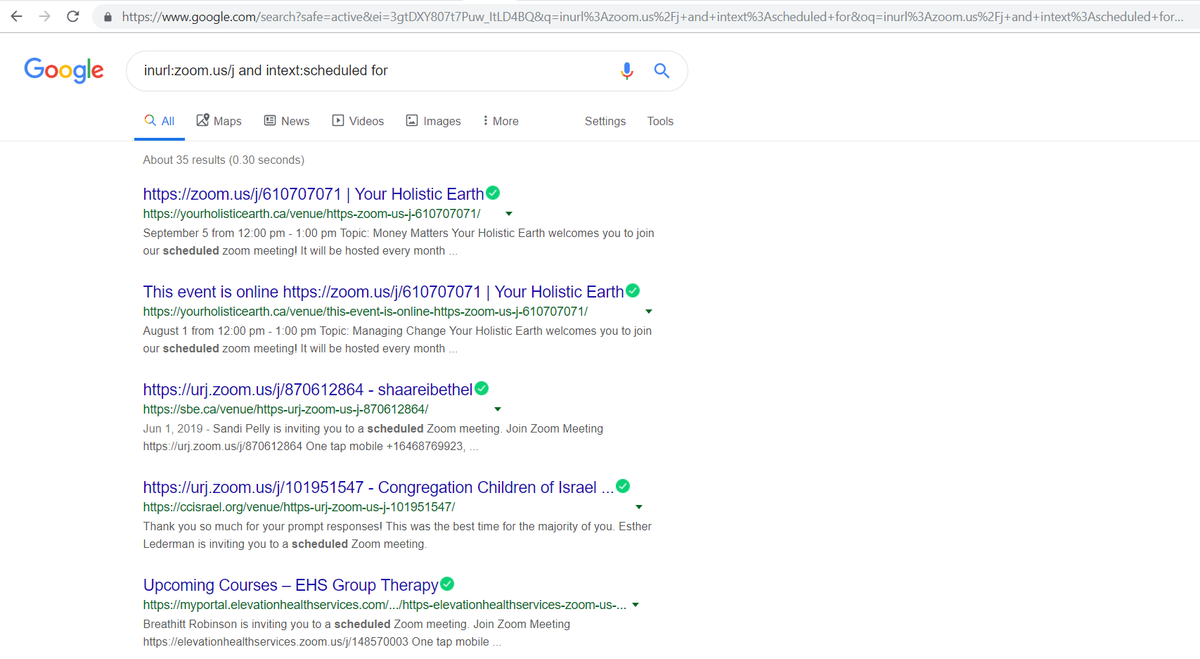Click the snippet starting 'Breathitt Robinson is inviting you'

[357, 633]
